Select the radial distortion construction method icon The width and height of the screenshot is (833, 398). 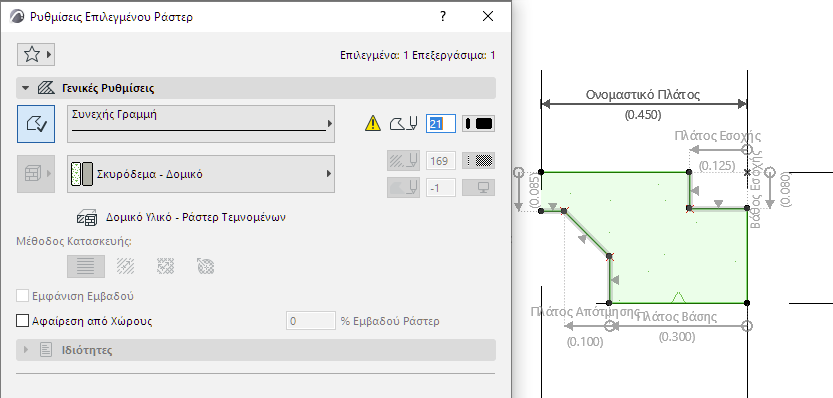tap(205, 266)
